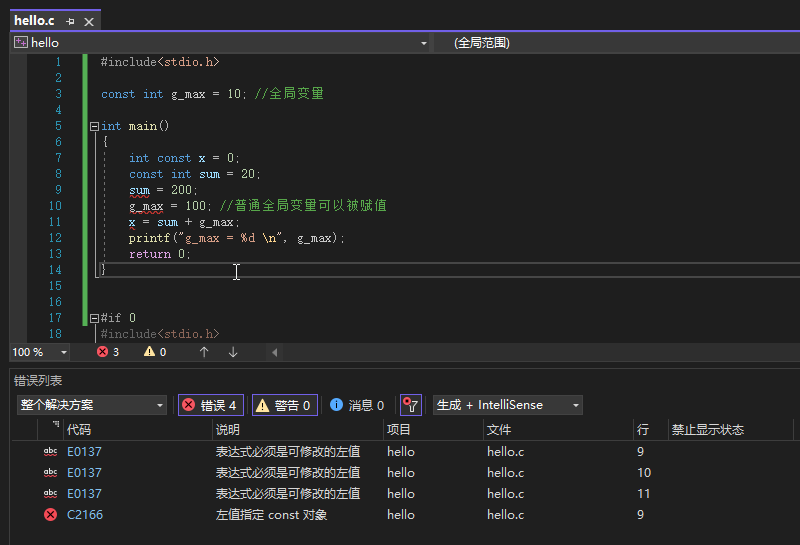The image size is (800, 545).
Task: Collapse the #if 0 region
Action: click(94, 318)
